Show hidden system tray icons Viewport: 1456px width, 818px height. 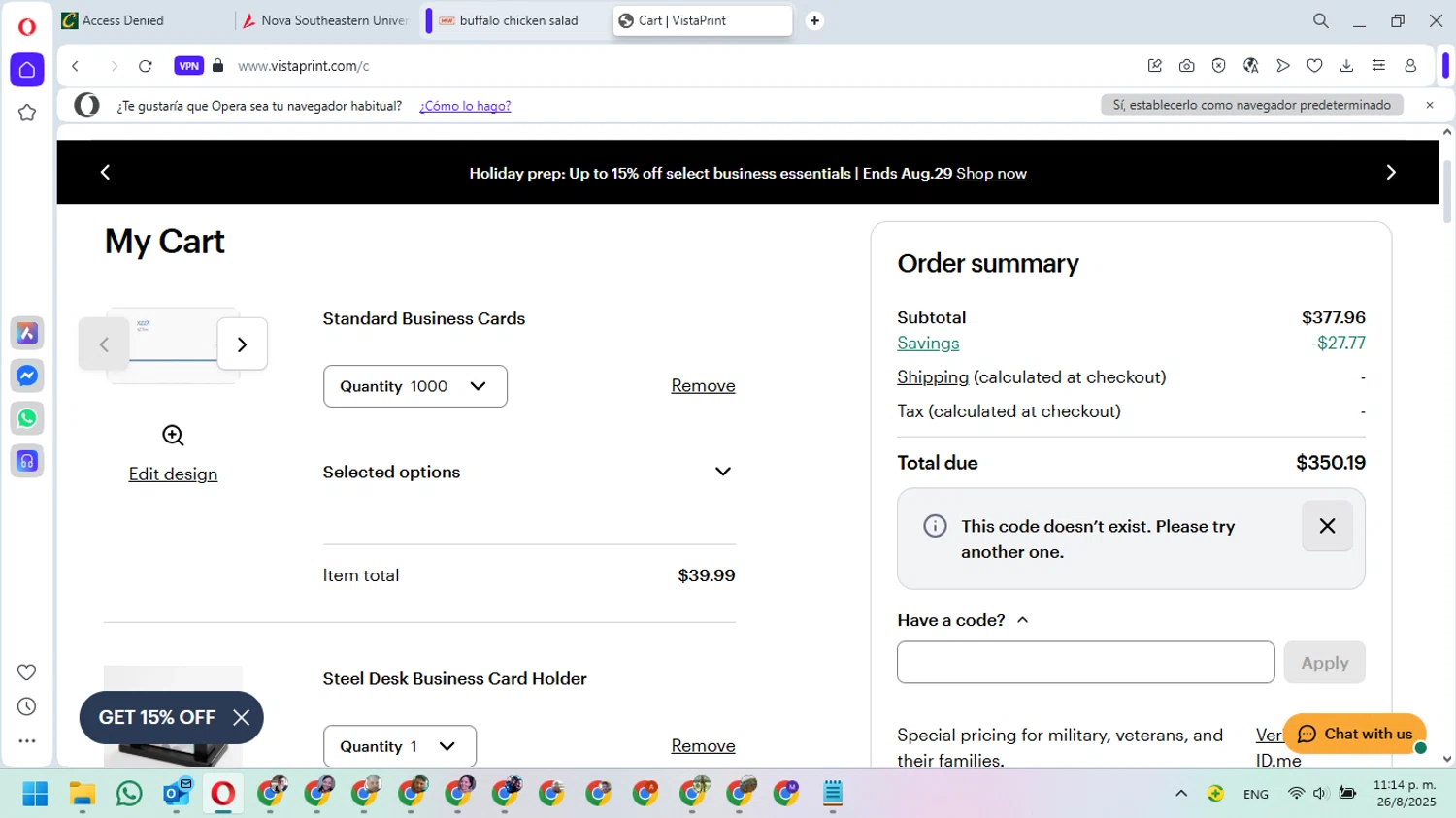(x=1181, y=793)
